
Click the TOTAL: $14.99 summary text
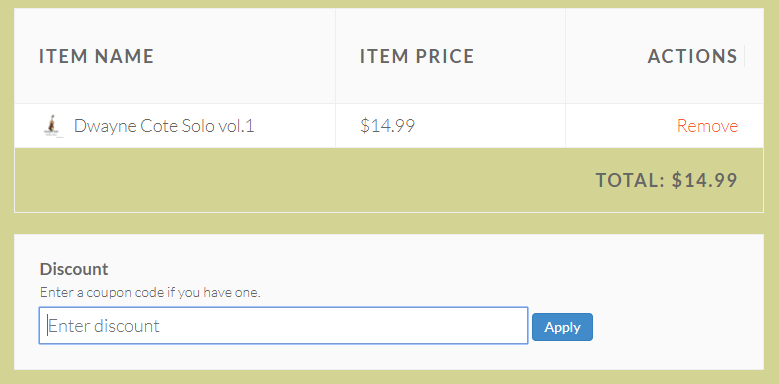tap(666, 180)
